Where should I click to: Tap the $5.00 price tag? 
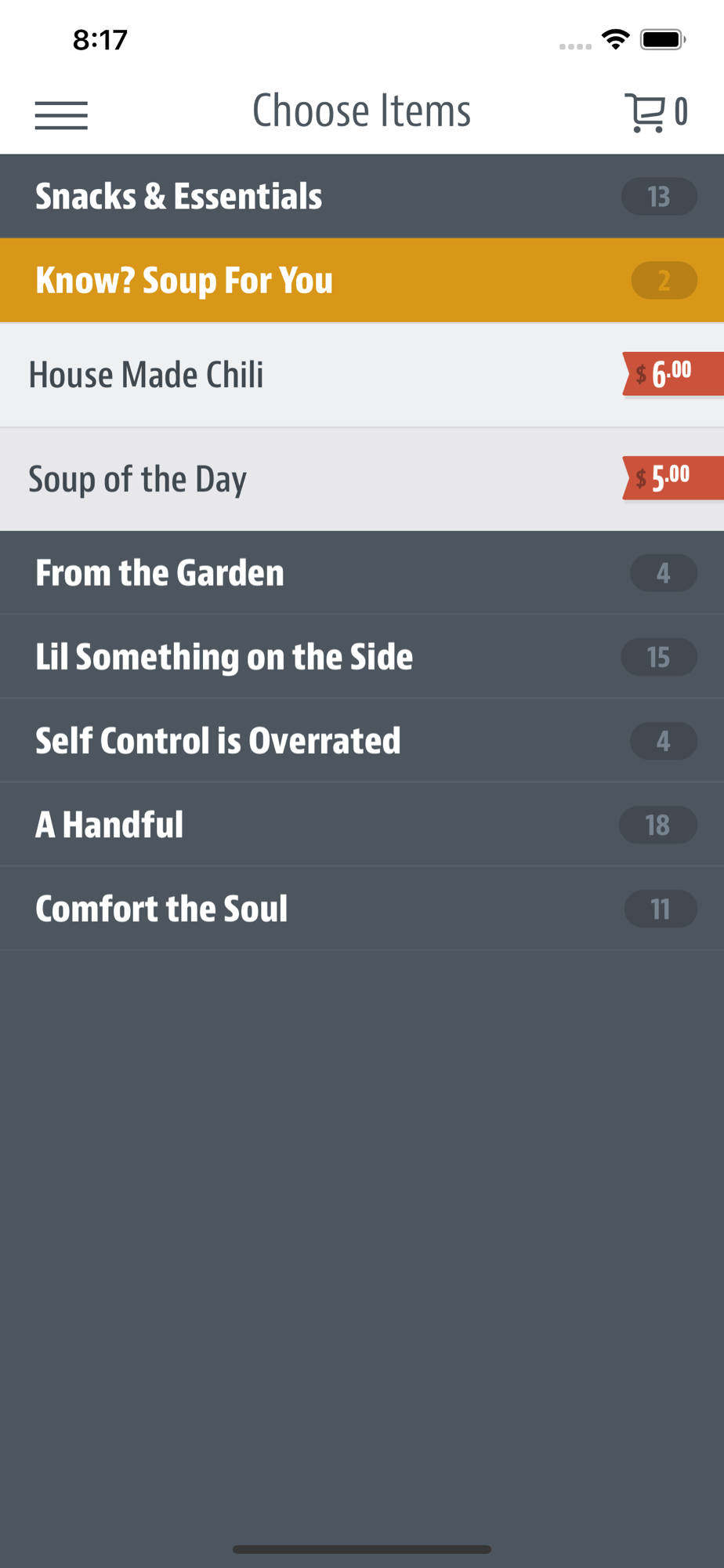click(x=673, y=478)
